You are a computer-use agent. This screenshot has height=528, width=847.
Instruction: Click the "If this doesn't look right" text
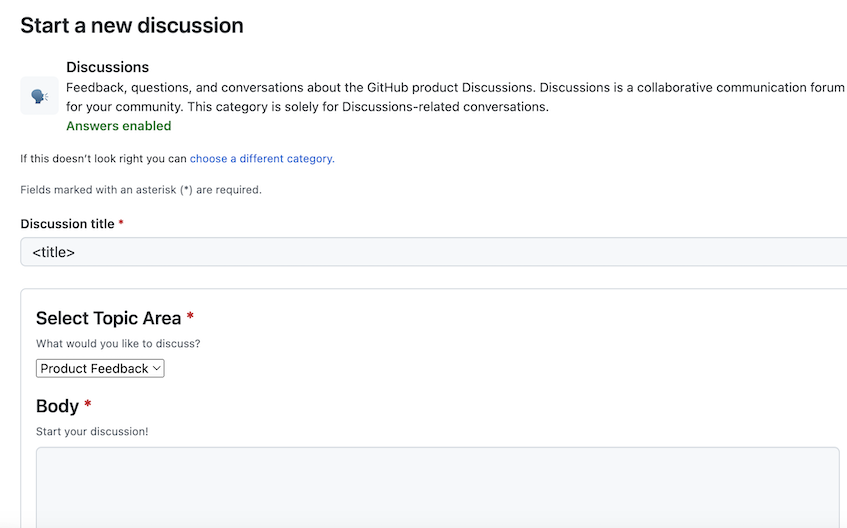(103, 158)
